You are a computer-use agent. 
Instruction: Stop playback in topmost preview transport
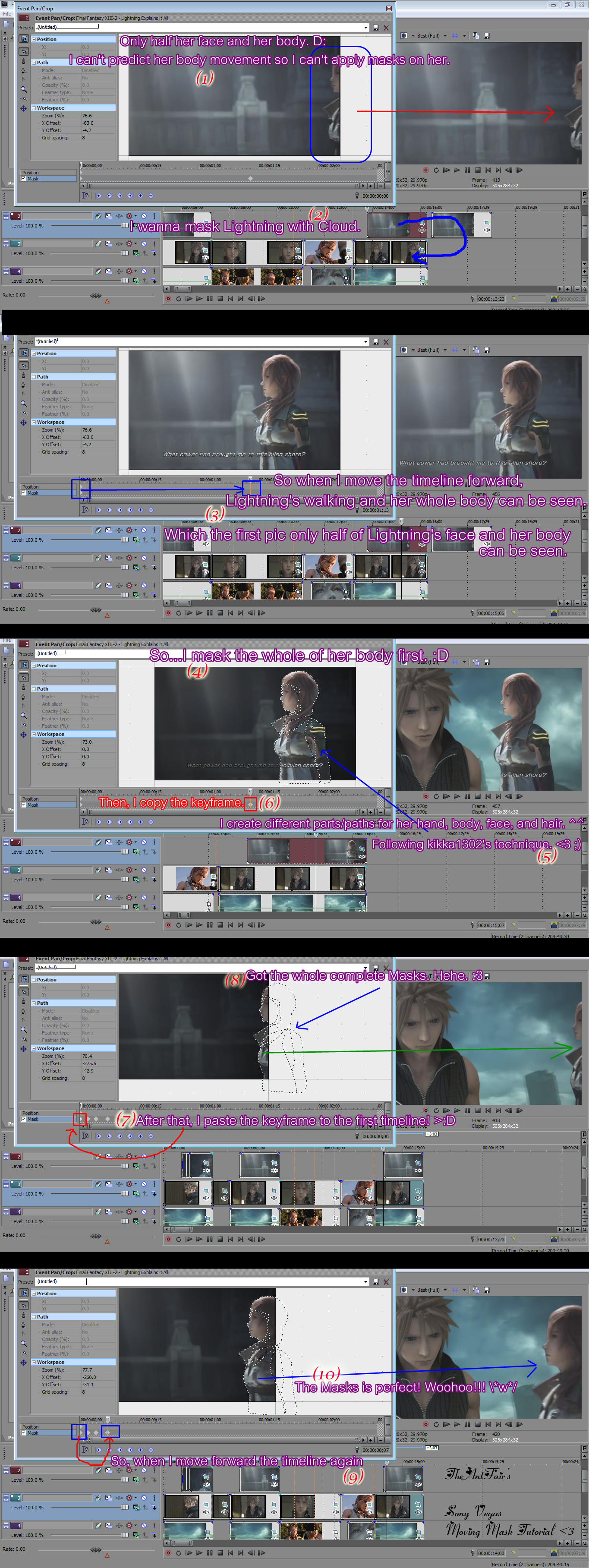pyautogui.click(x=478, y=170)
